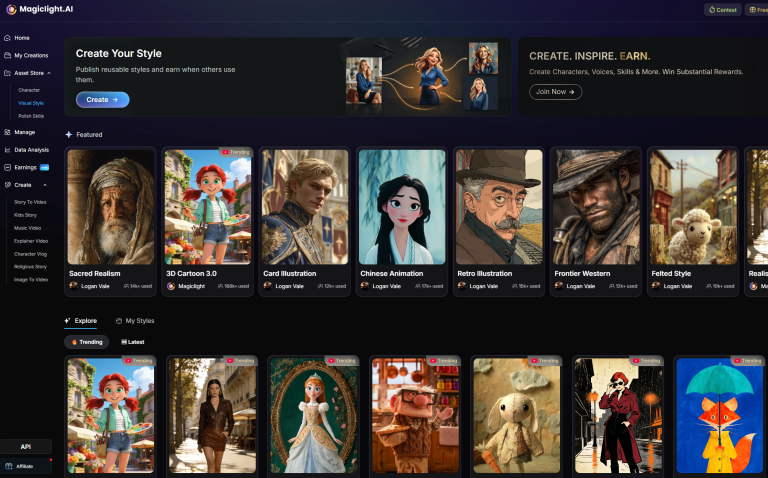This screenshot has width=768, height=478.
Task: Open the woman in leather jacket style thumbnail
Action: point(212,415)
